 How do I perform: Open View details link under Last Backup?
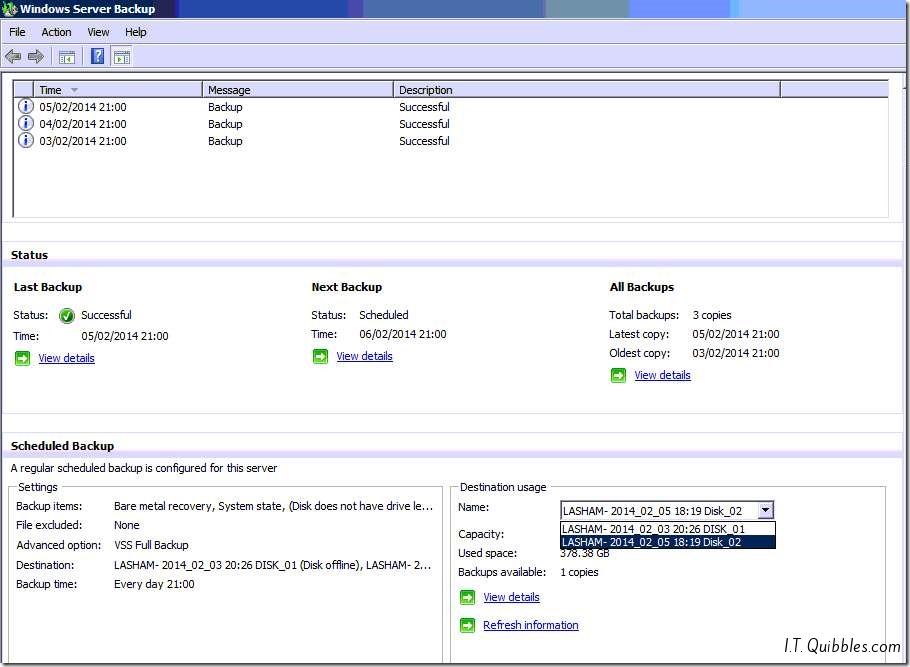pos(67,358)
